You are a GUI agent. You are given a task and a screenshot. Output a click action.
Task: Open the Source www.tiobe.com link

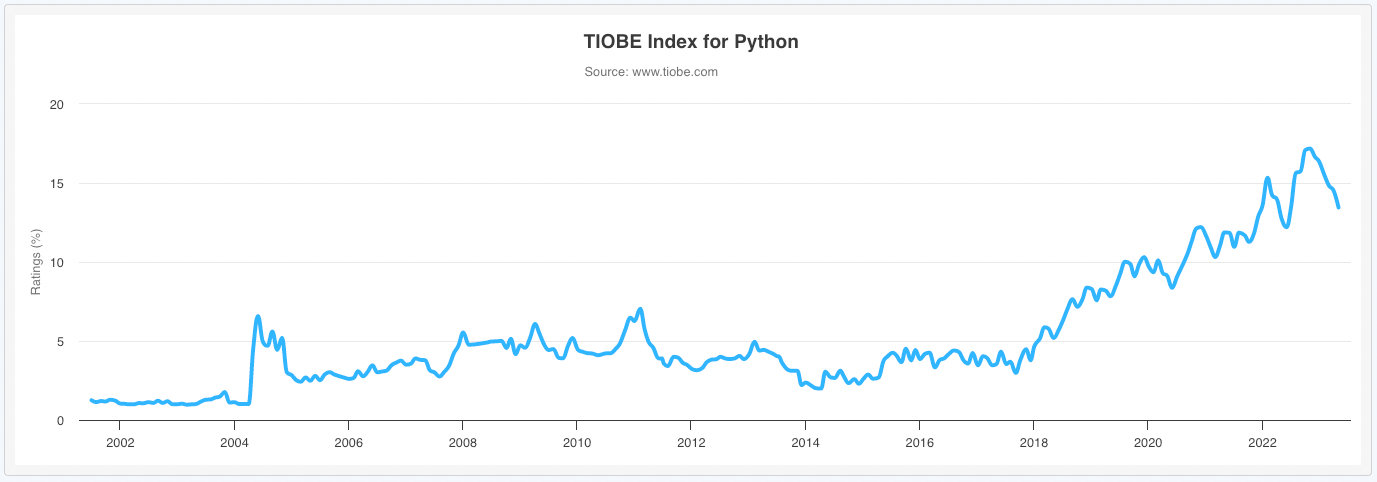coord(651,72)
